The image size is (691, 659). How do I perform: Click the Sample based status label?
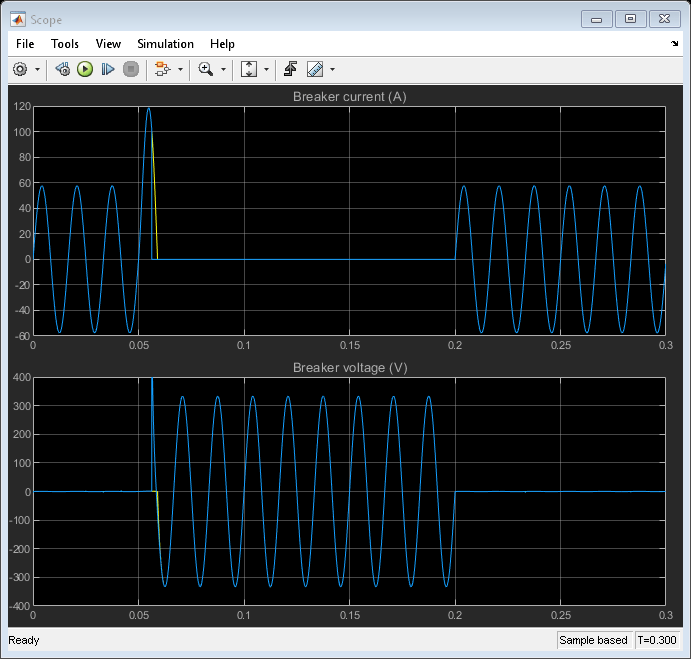click(x=593, y=640)
